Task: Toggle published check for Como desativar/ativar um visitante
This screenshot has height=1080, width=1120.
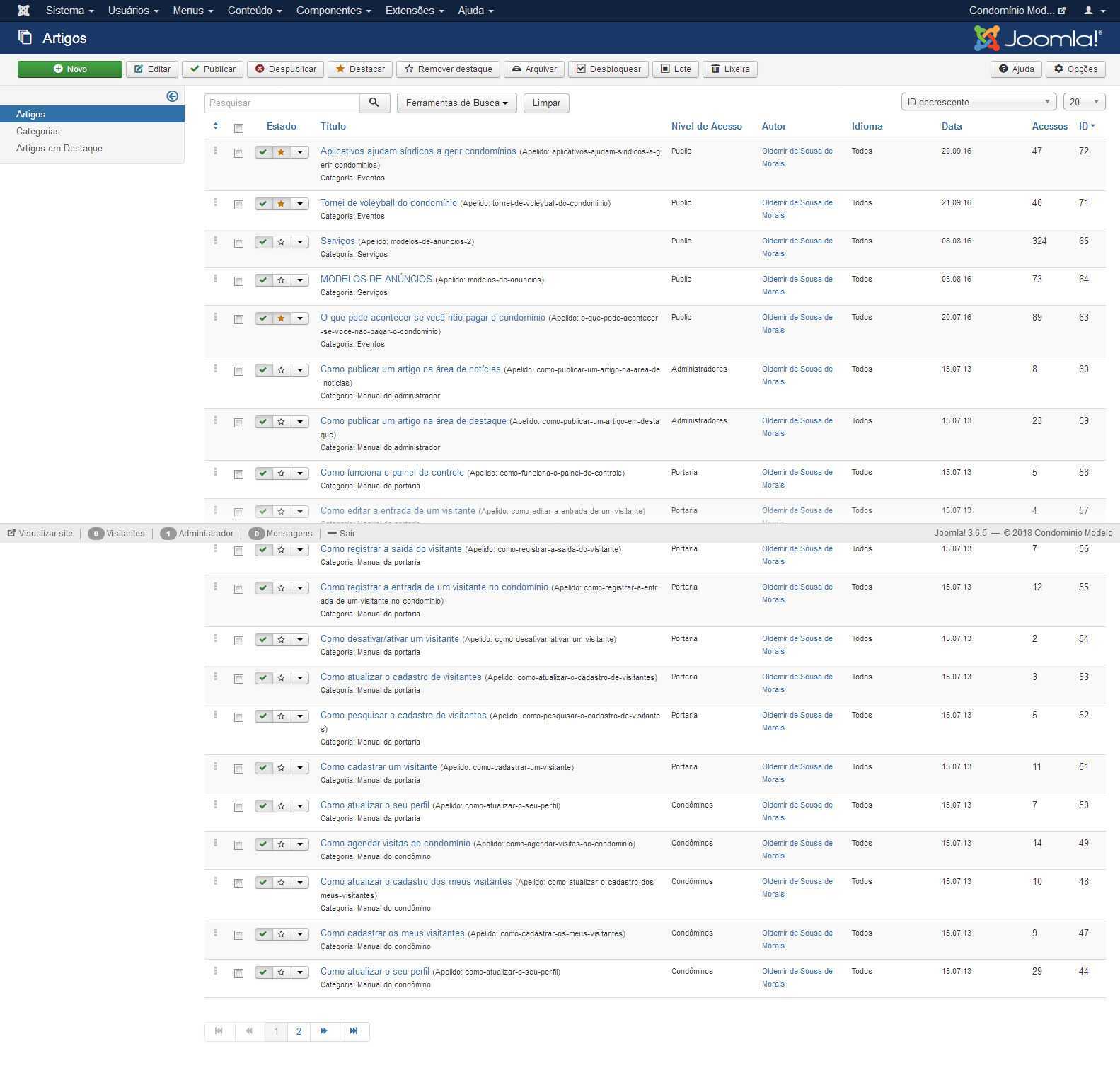Action: pyautogui.click(x=263, y=640)
